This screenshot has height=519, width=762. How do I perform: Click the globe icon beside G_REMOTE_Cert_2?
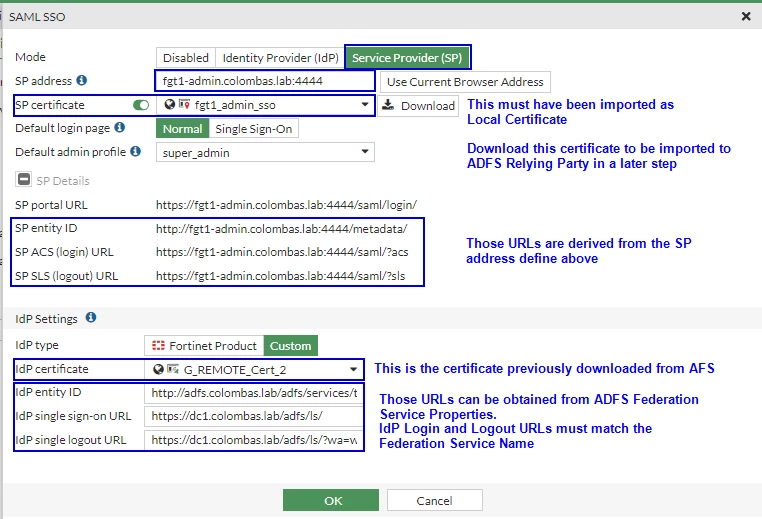click(158, 369)
